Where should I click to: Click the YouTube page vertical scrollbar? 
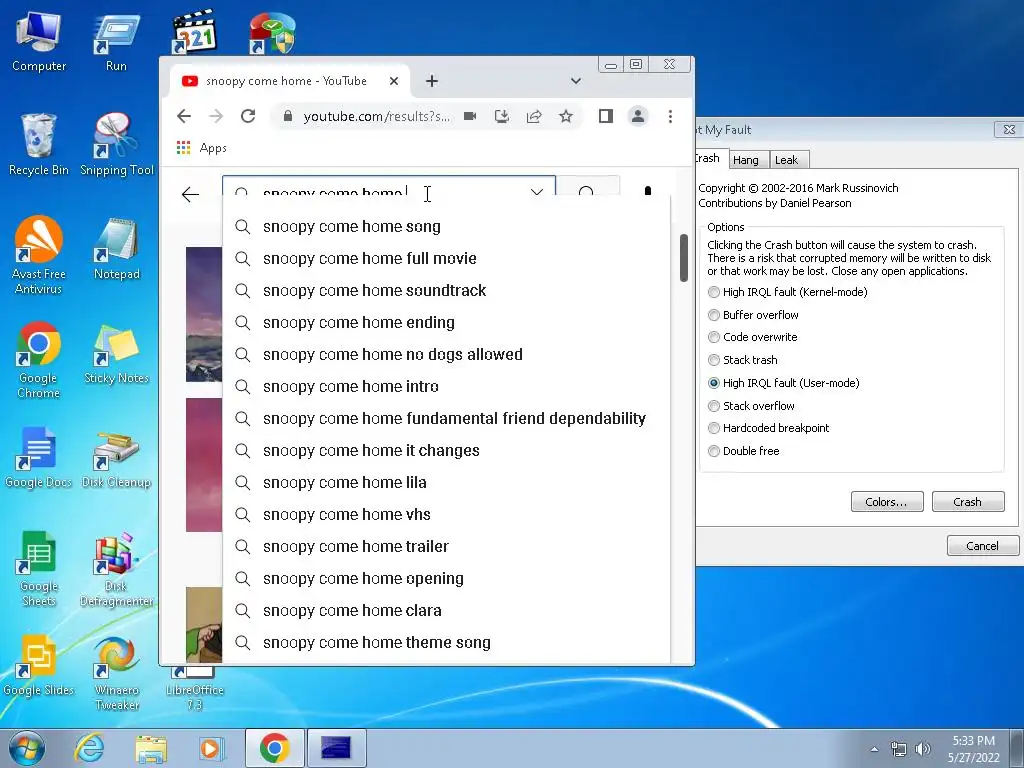click(683, 258)
